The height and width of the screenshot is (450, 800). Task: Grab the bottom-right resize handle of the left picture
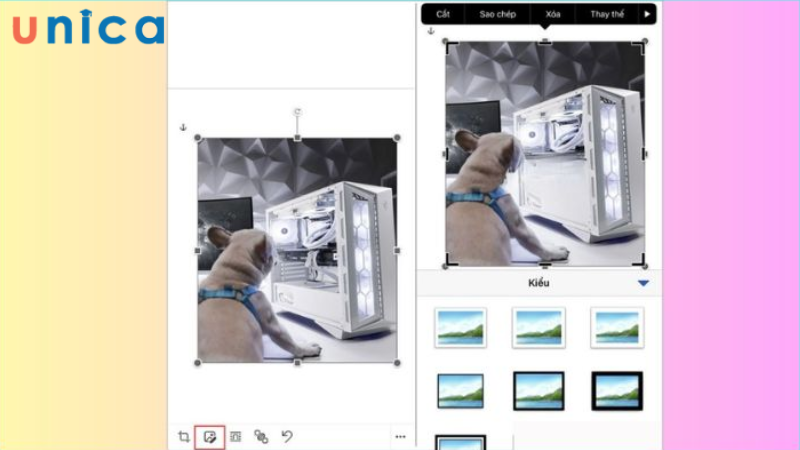pyautogui.click(x=397, y=363)
